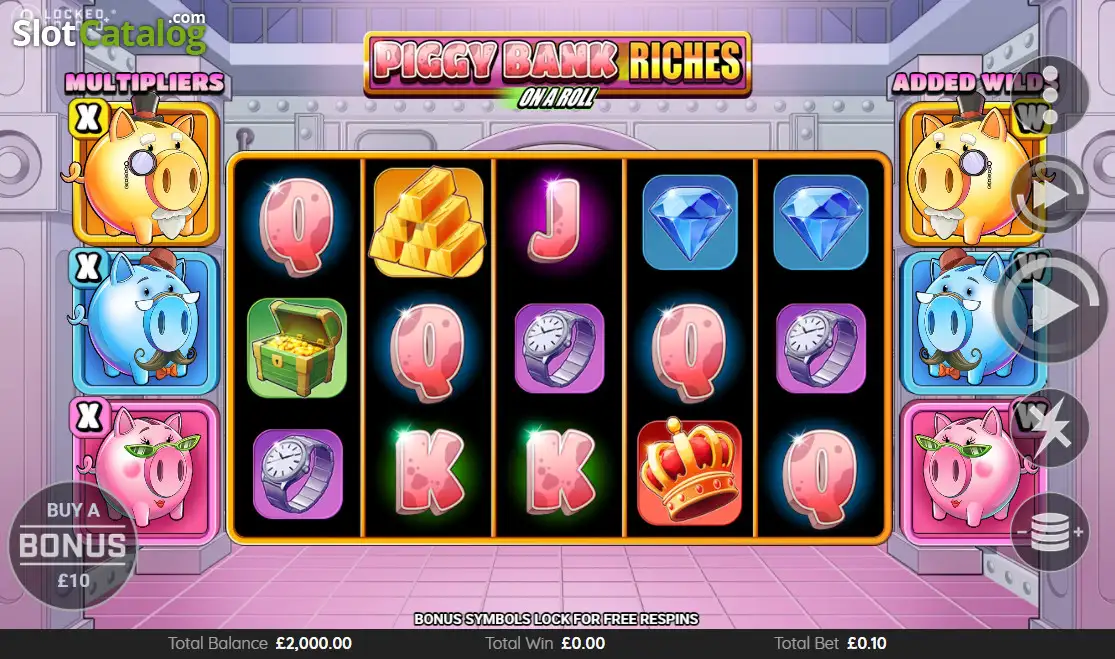The height and width of the screenshot is (659, 1115).
Task: Click the Buy a Bonus £10 button
Action: coord(73,545)
